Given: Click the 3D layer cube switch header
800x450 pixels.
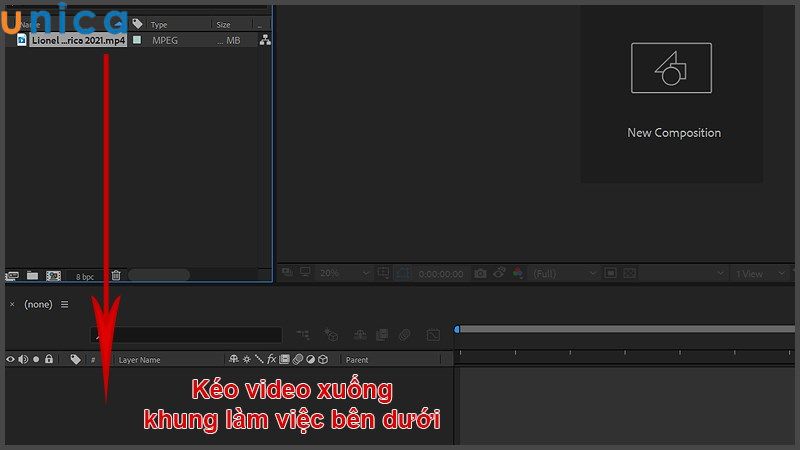Looking at the screenshot, I should coord(323,359).
